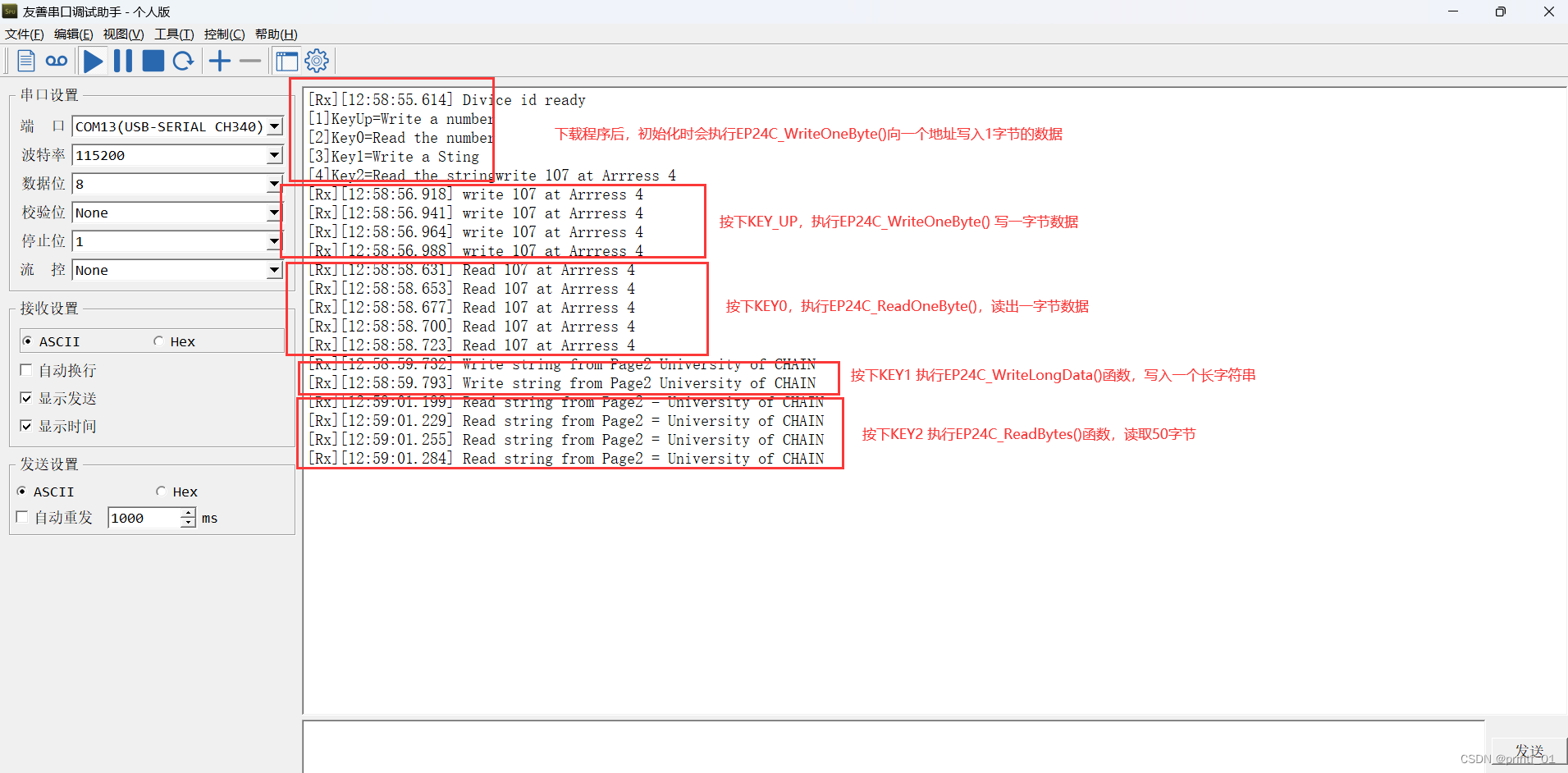
Task: Pause serial reception with pause icon
Action: tap(123, 61)
